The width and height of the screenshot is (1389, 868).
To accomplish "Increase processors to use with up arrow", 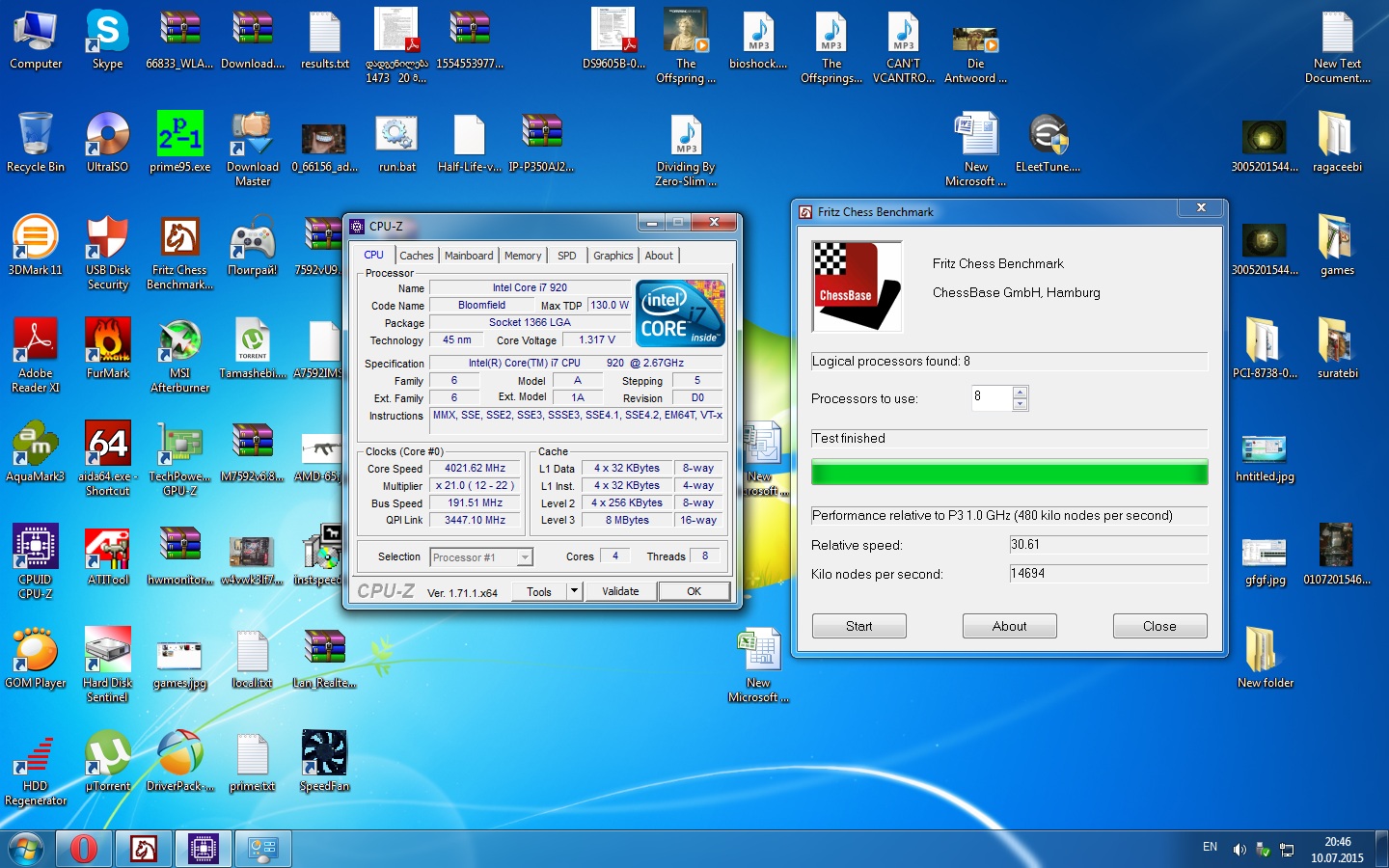I will tap(1021, 392).
